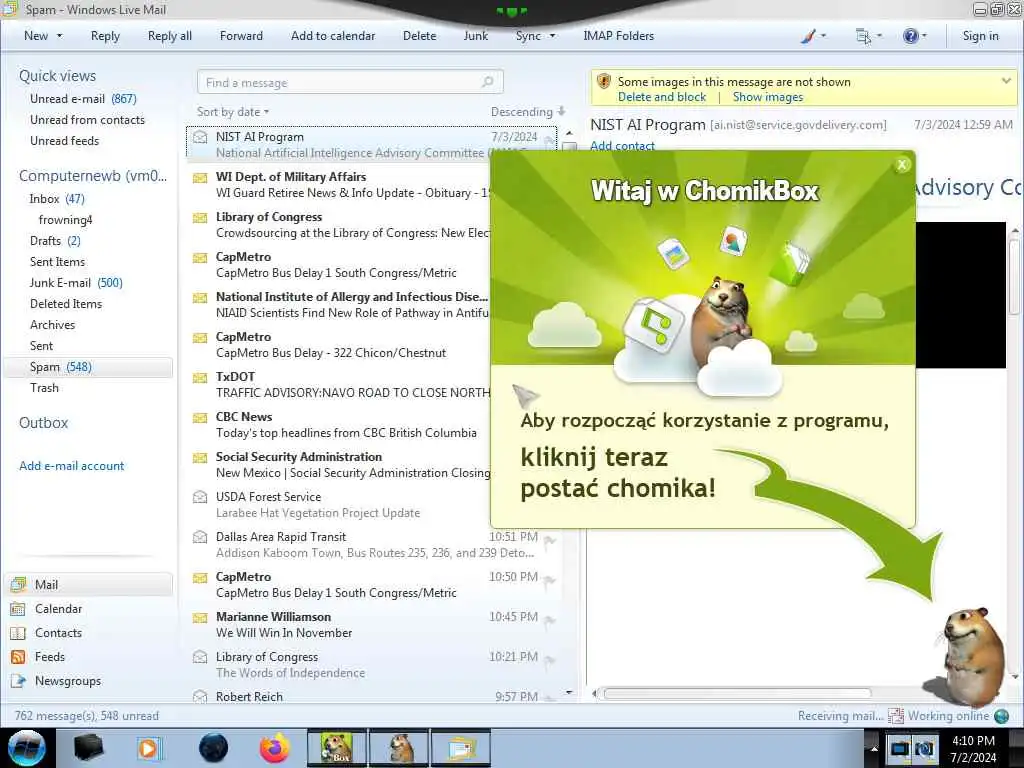Open the Drafts (2) folder
1024x768 pixels.
pos(55,241)
